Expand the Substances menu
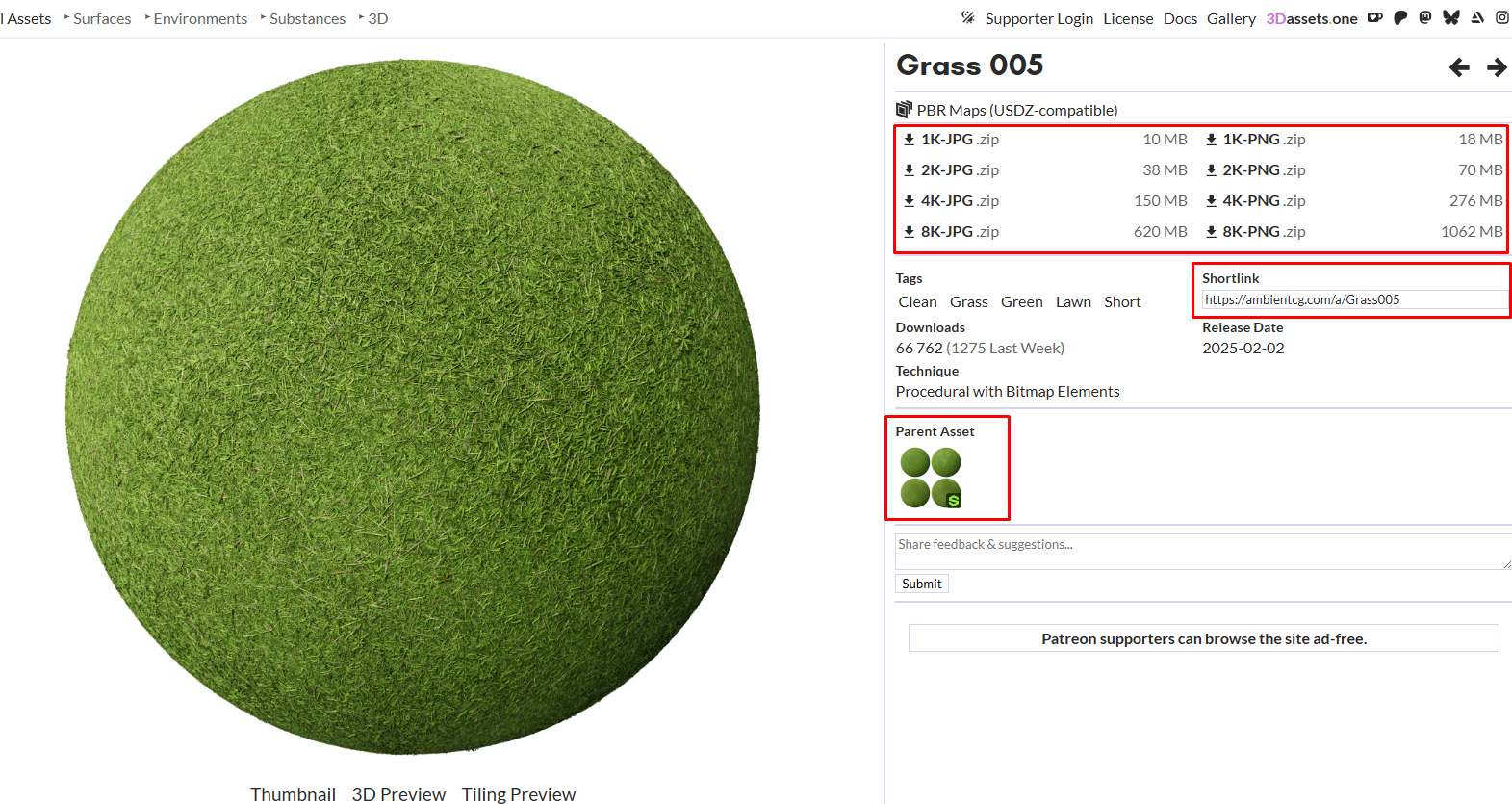Viewport: 1512px width, 804px height. point(303,18)
